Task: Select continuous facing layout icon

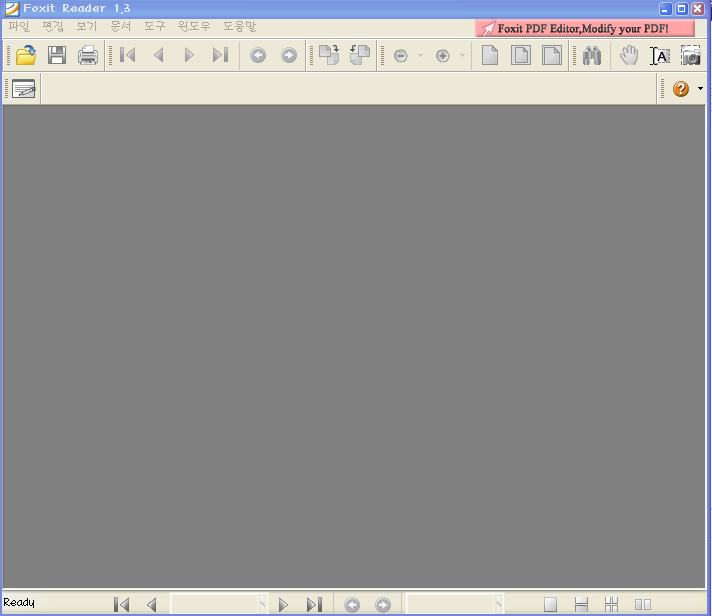Action: pos(612,604)
